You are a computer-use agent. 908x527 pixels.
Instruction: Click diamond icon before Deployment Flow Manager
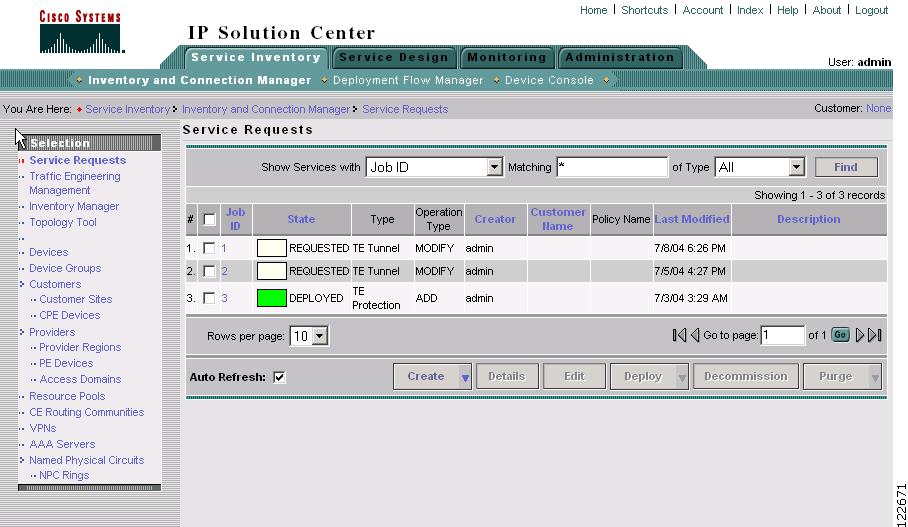(x=324, y=80)
